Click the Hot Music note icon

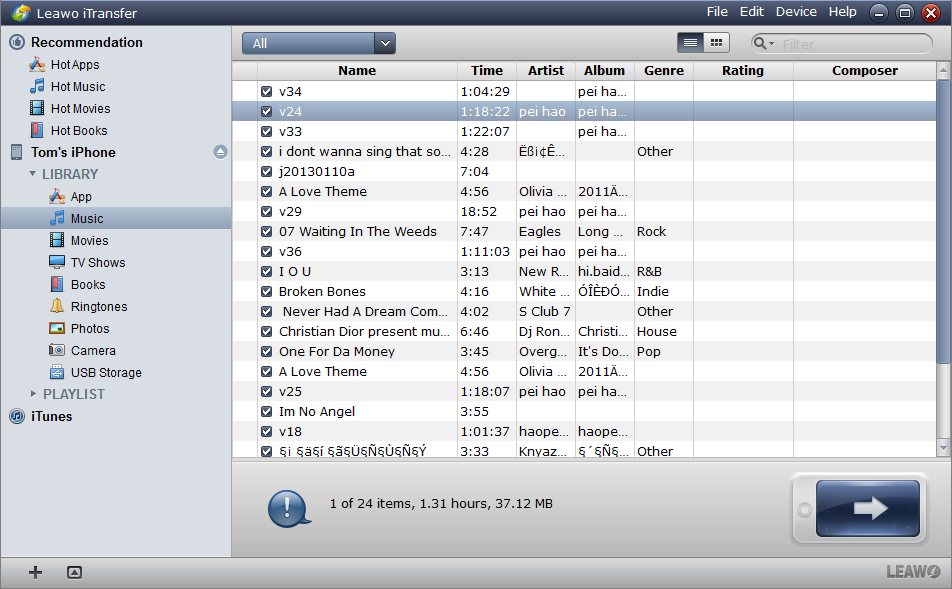click(x=37, y=86)
